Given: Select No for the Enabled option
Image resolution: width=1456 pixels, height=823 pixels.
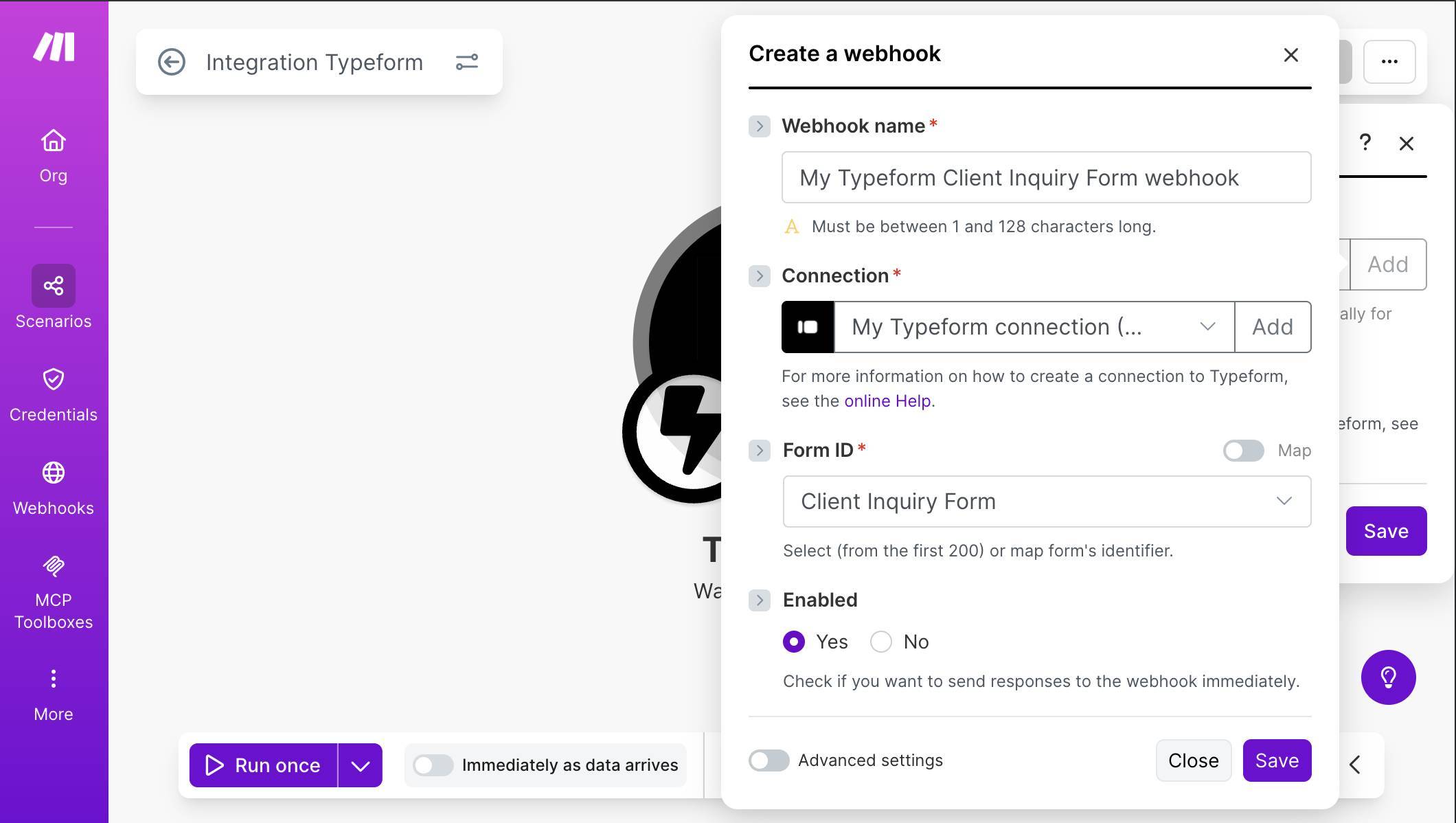Looking at the screenshot, I should tap(881, 641).
